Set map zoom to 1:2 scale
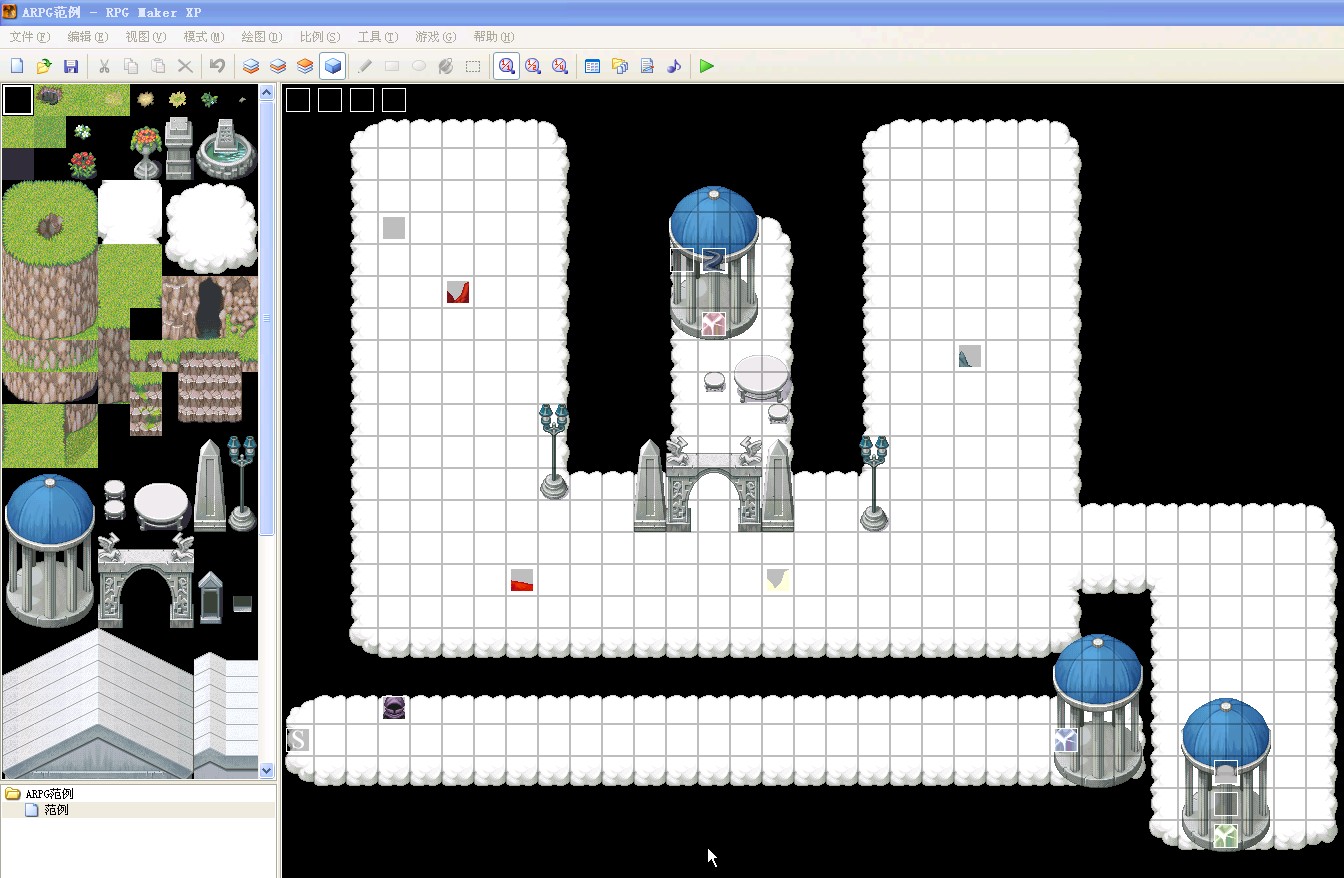 click(x=533, y=66)
